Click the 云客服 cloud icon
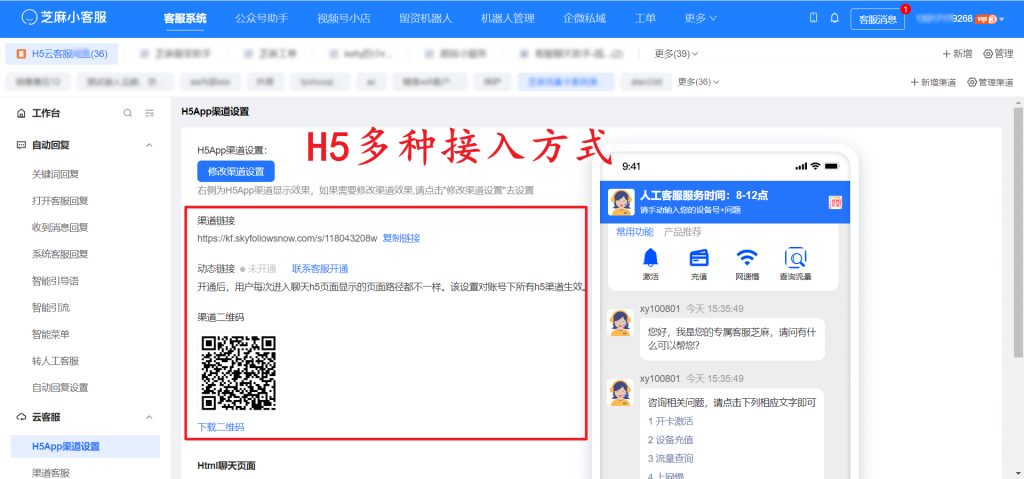The image size is (1024, 479). click(22, 417)
